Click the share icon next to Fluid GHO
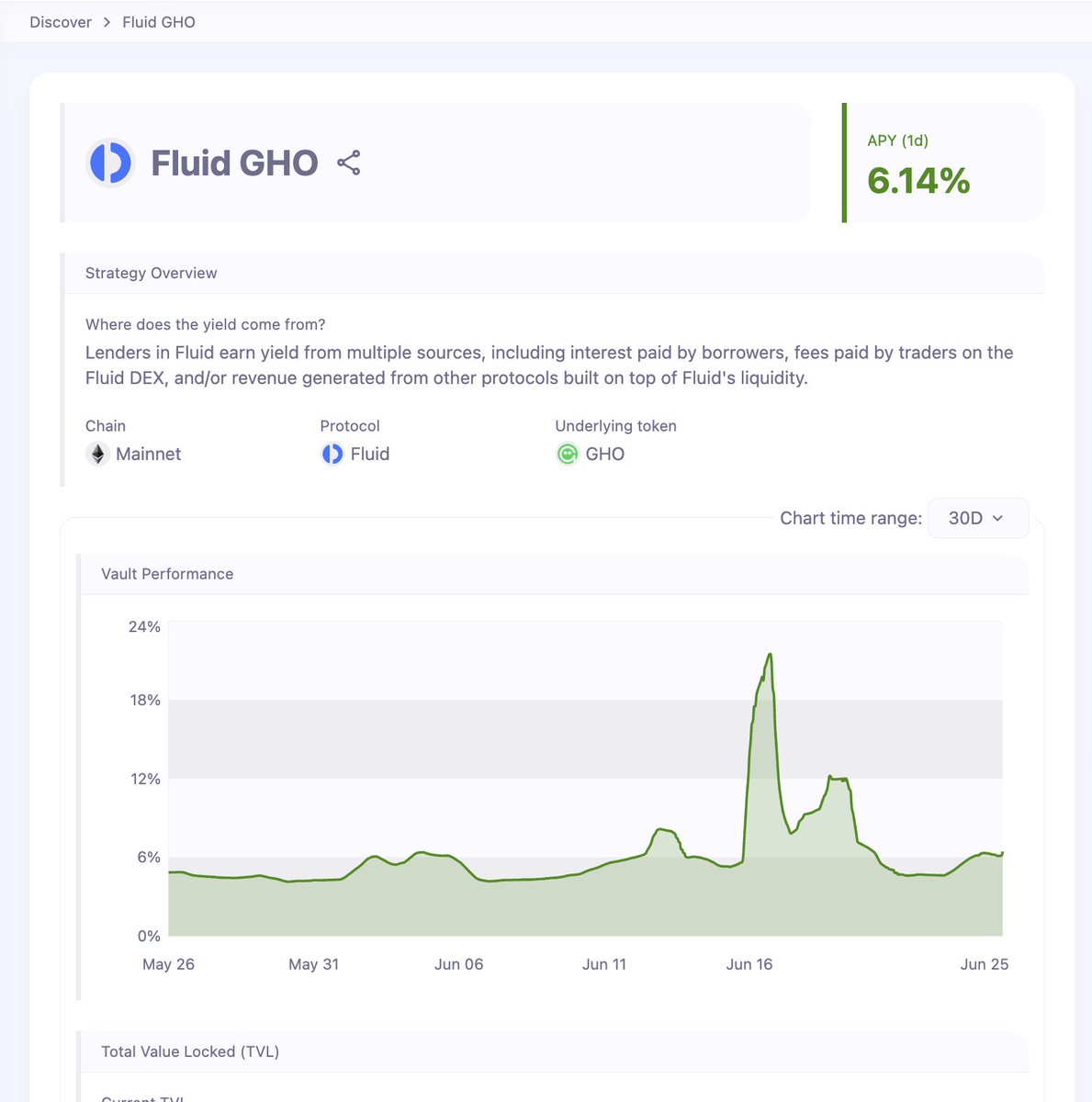 point(348,163)
